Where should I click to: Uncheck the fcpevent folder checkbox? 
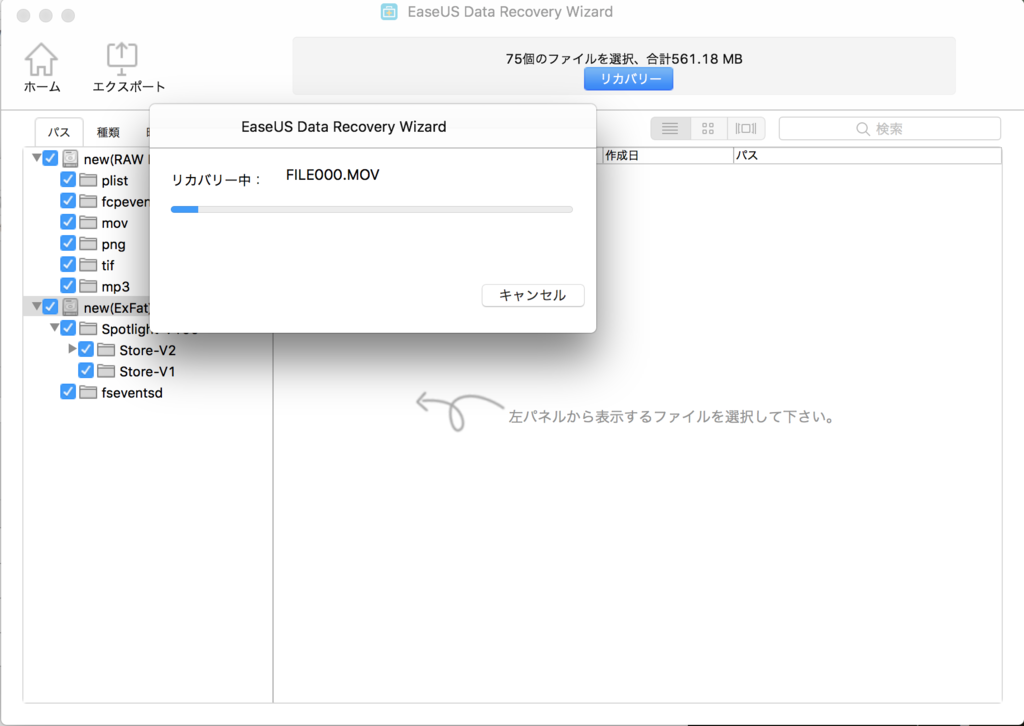point(68,200)
